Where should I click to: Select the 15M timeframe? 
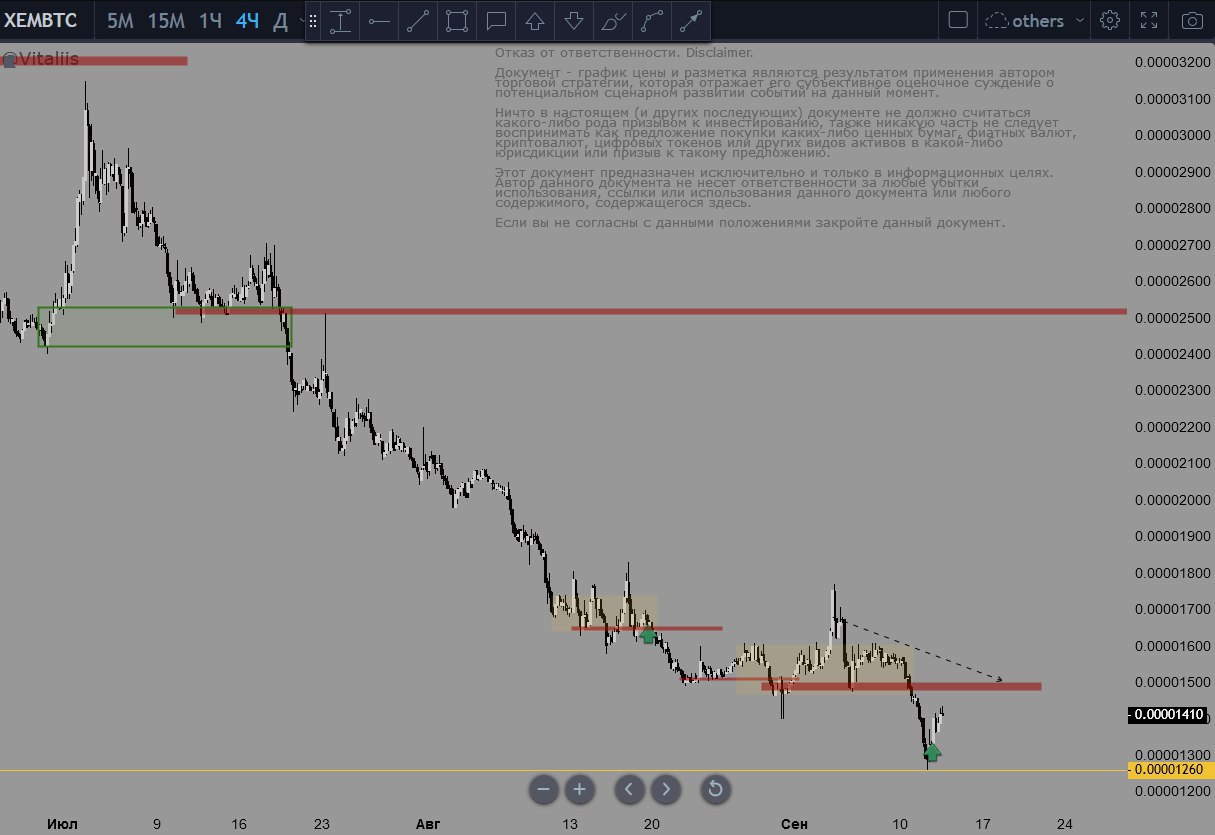(165, 20)
